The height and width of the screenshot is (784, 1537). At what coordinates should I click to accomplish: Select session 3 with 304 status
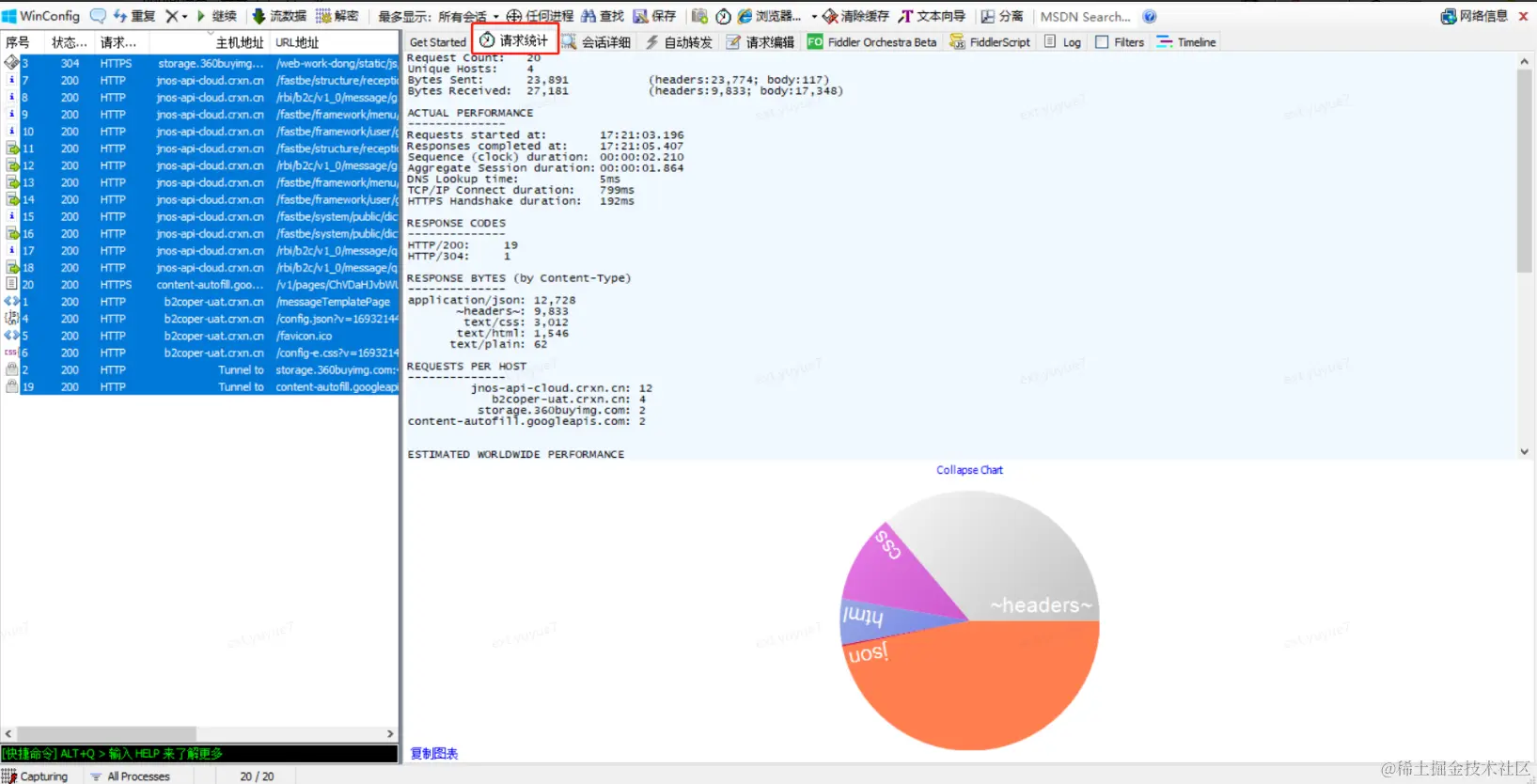(x=200, y=64)
